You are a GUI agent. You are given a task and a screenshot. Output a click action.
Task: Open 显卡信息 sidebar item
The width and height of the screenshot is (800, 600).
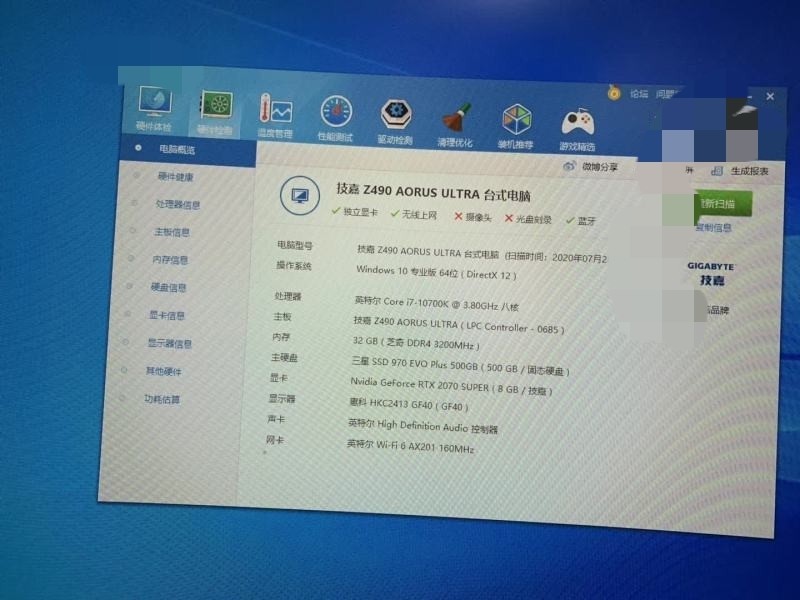(166, 315)
